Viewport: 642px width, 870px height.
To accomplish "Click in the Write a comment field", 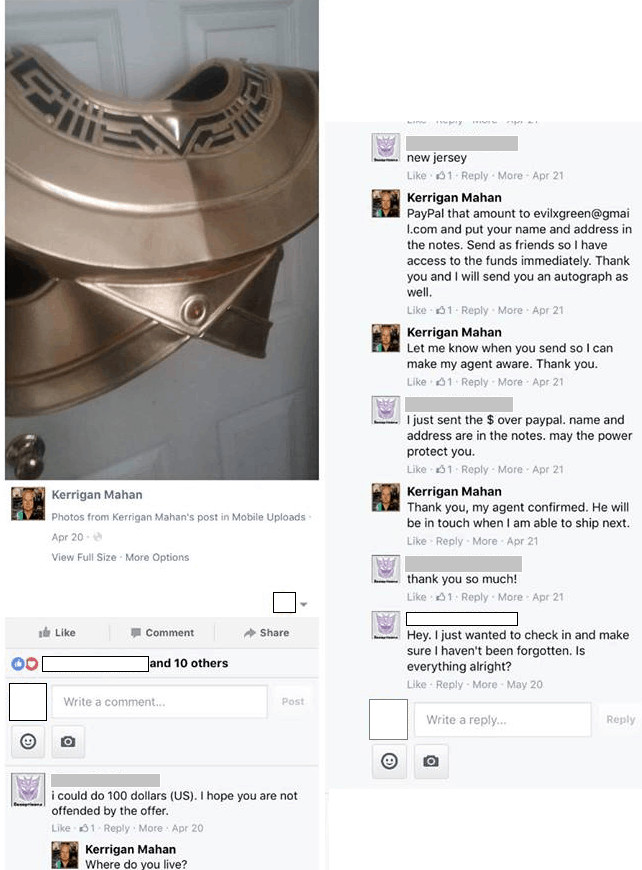I will click(160, 702).
